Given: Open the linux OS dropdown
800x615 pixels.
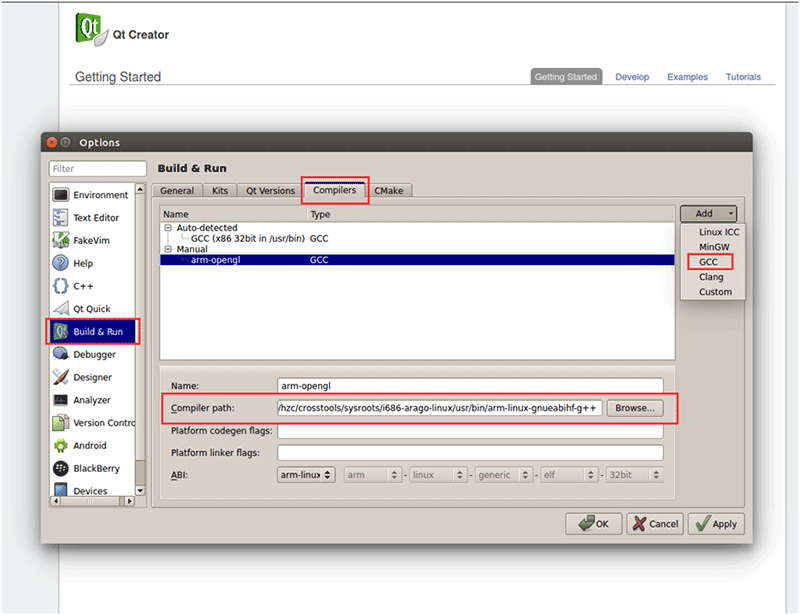Looking at the screenshot, I should [438, 475].
